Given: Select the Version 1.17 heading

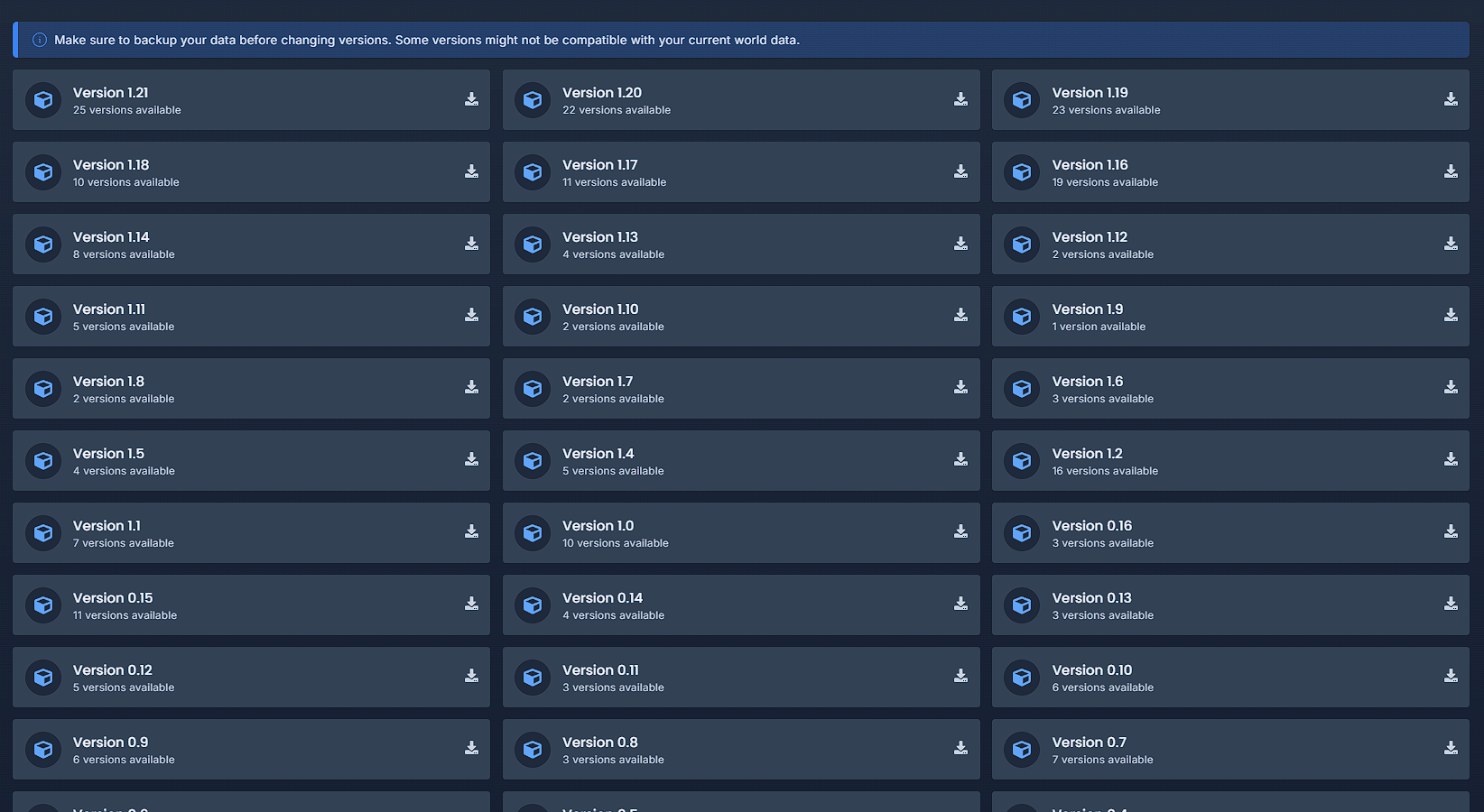Looking at the screenshot, I should click(600, 165).
